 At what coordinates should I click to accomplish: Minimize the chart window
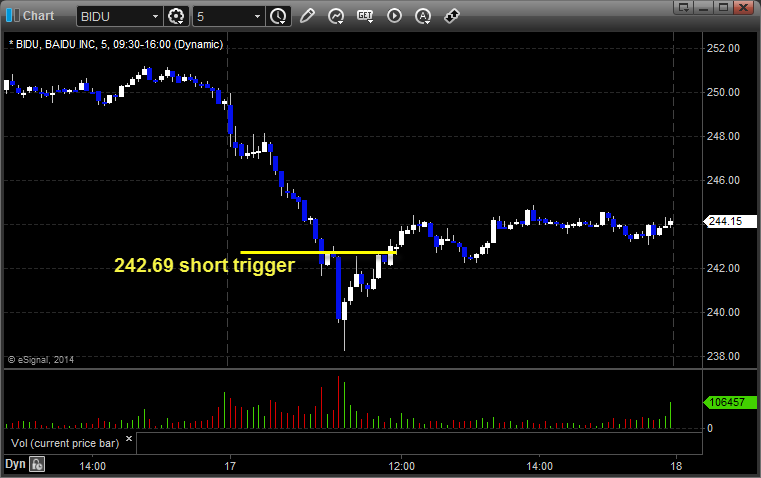pyautogui.click(x=704, y=7)
